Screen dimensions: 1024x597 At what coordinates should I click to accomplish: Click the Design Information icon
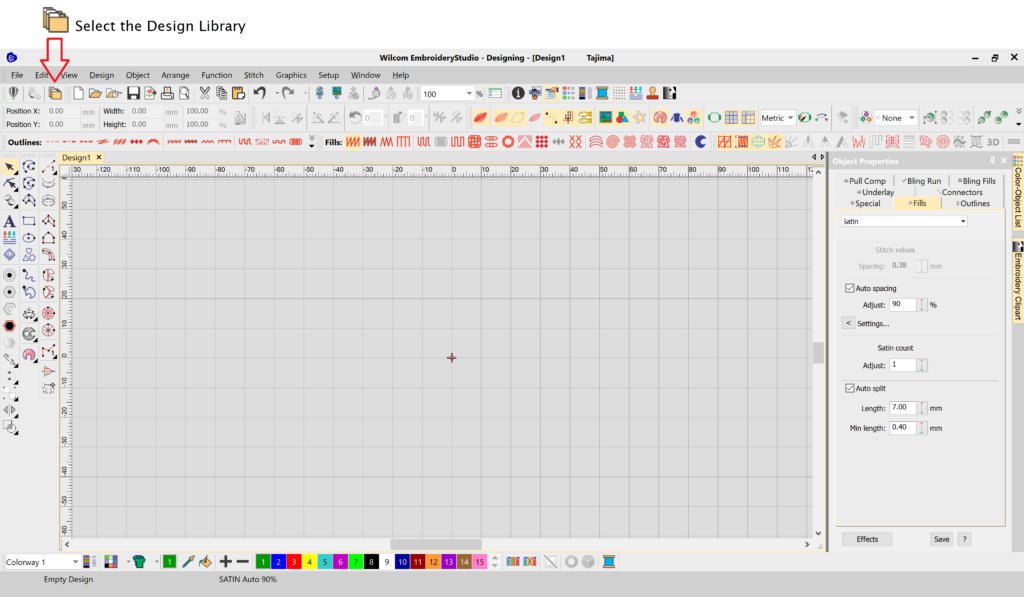[x=518, y=93]
